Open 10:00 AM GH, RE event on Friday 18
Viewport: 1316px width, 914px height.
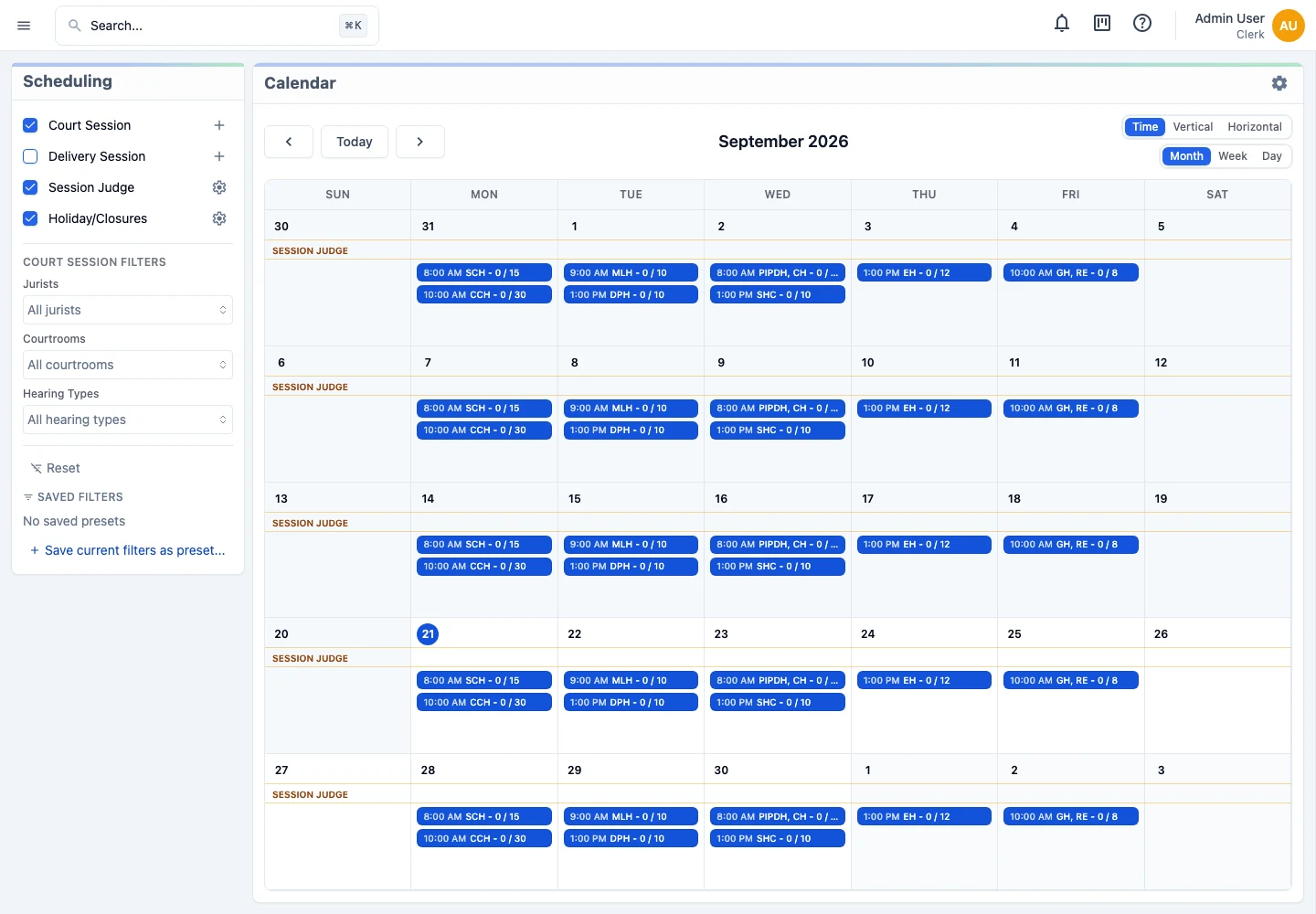pyautogui.click(x=1071, y=545)
